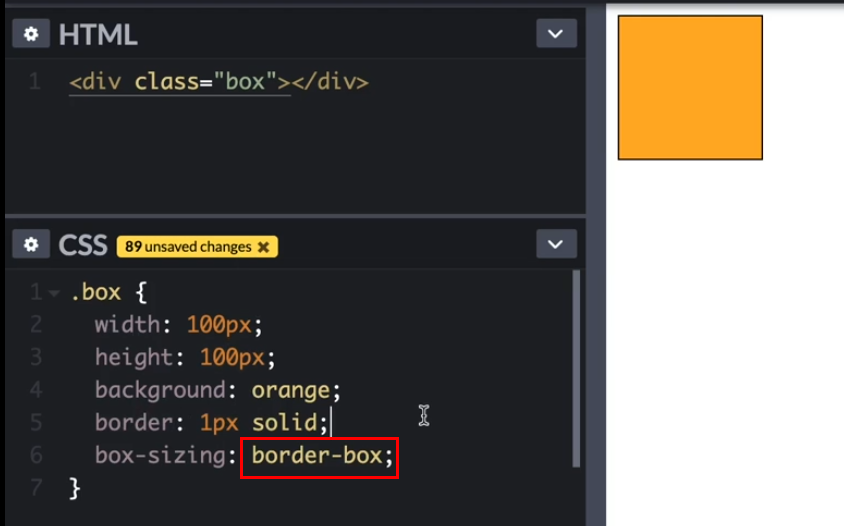844x526 pixels.
Task: Select the CSS panel title
Action: coord(83,245)
